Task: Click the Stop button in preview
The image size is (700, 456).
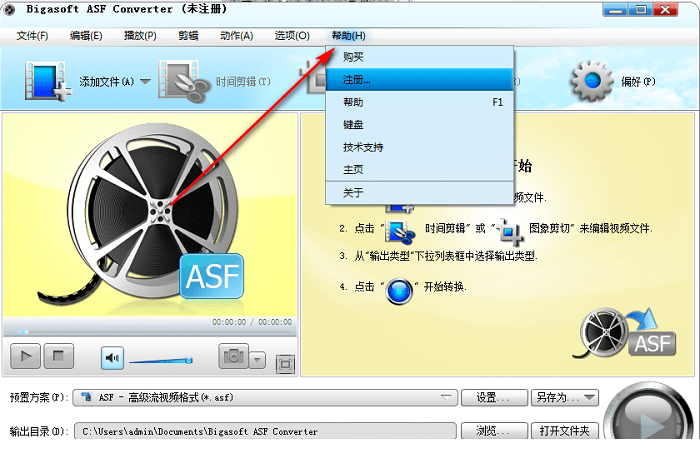Action: [x=58, y=356]
